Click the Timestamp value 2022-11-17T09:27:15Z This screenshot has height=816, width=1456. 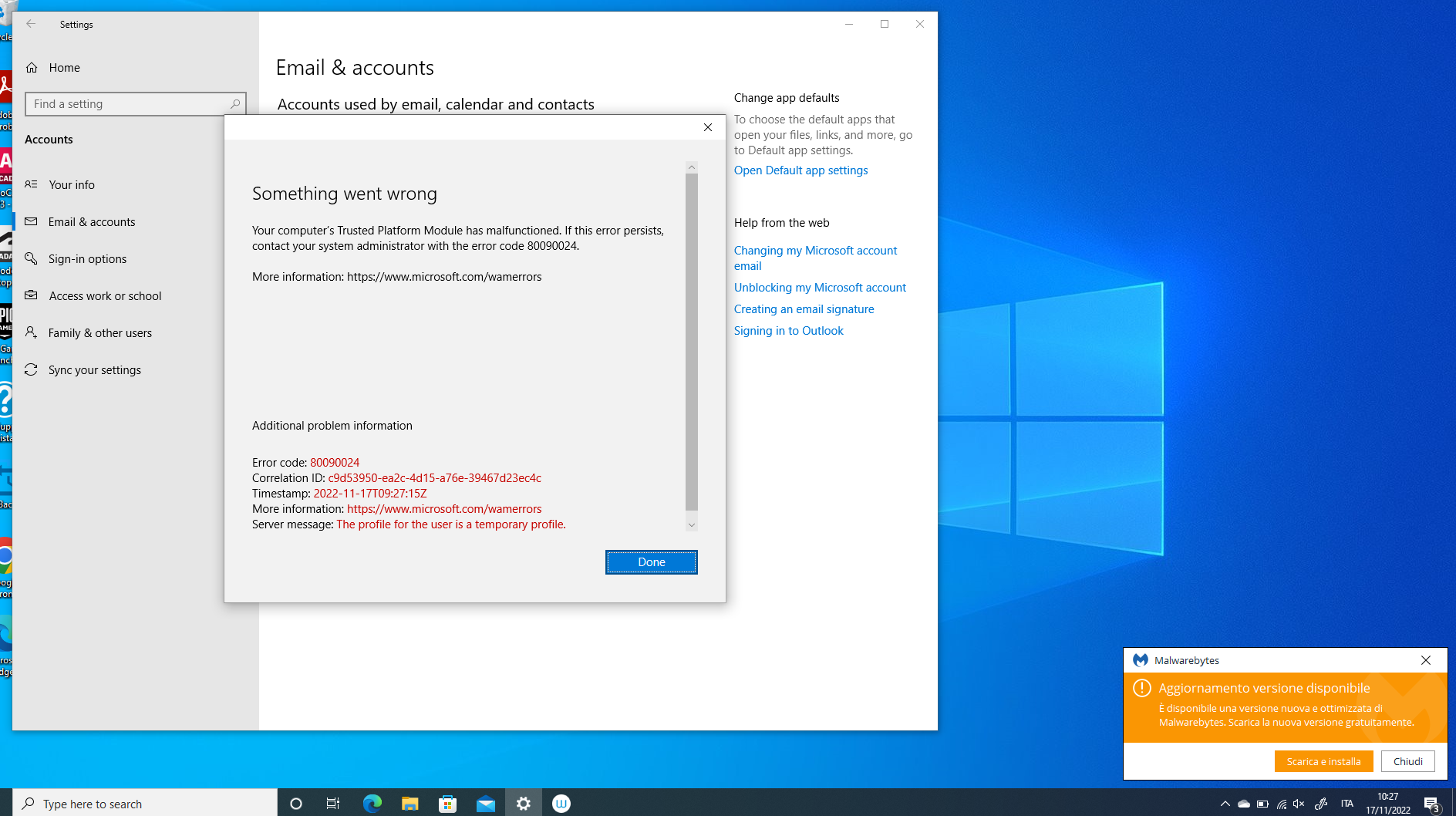(370, 494)
